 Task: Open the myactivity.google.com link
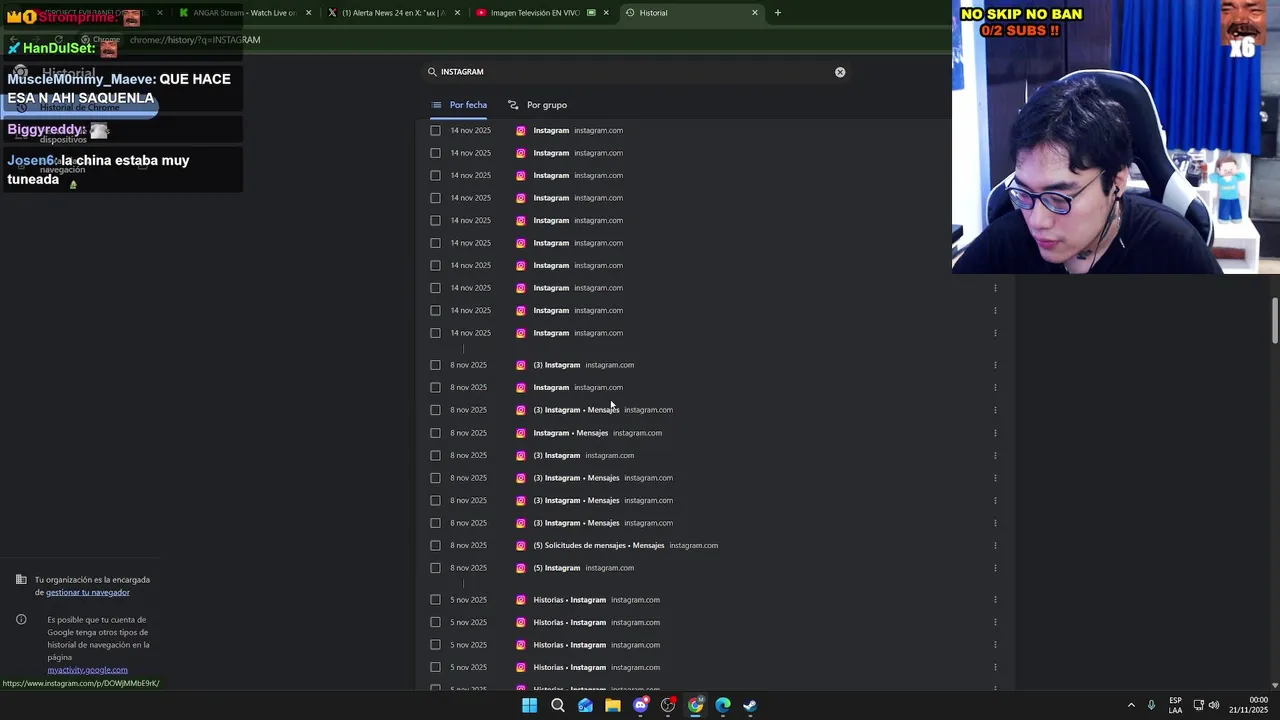coord(87,670)
